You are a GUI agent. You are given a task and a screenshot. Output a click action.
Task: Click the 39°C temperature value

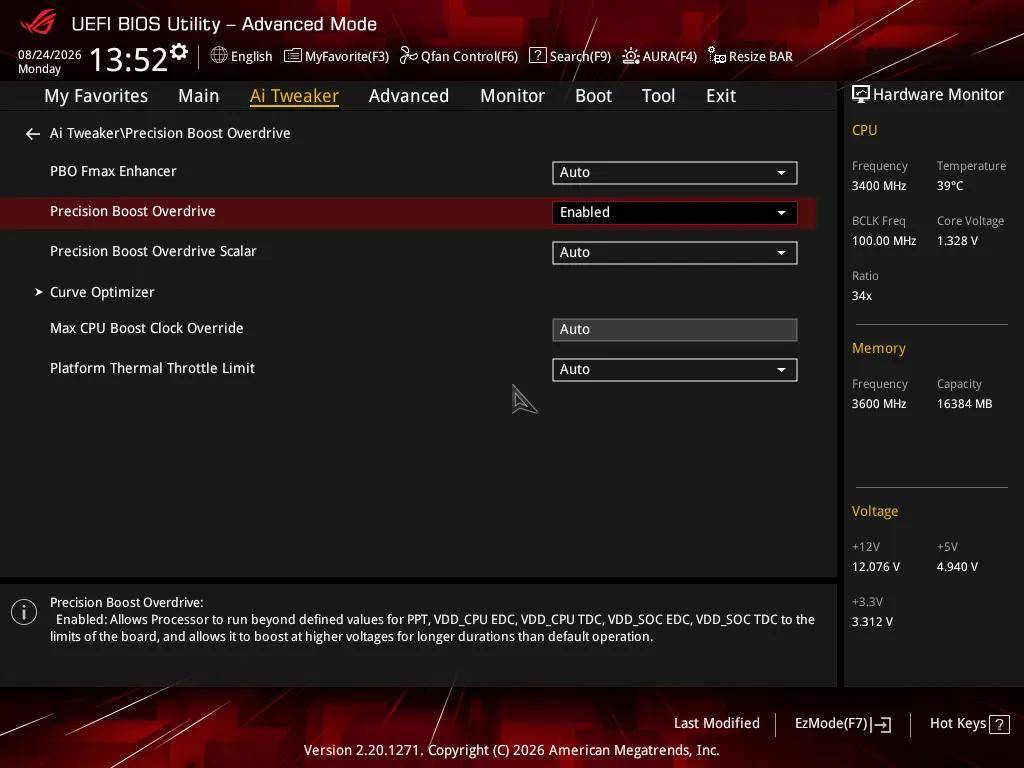[950, 186]
